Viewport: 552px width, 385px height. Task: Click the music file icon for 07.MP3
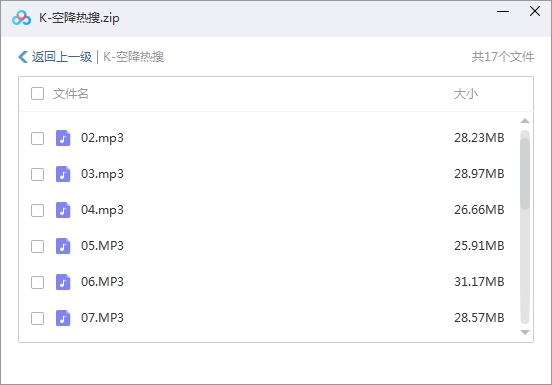pos(63,318)
